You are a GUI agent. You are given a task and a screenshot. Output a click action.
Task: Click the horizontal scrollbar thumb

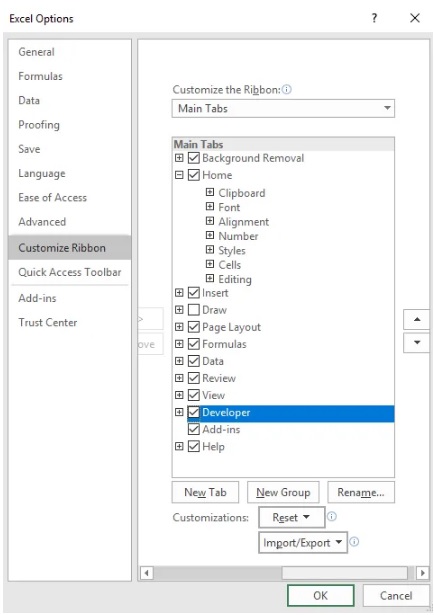(345, 573)
